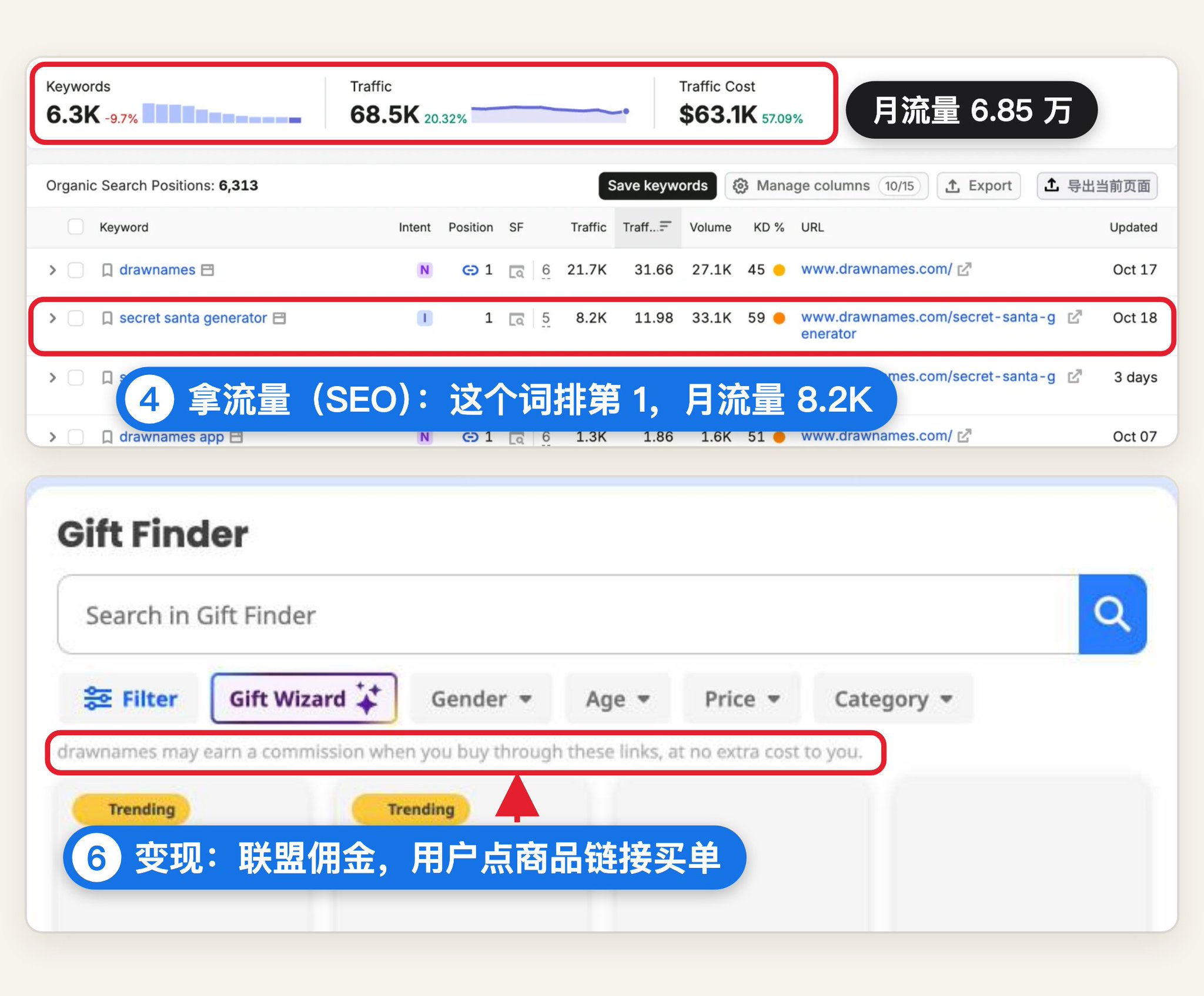Open external link icon beside secret-santa-generator URL

(x=1075, y=317)
